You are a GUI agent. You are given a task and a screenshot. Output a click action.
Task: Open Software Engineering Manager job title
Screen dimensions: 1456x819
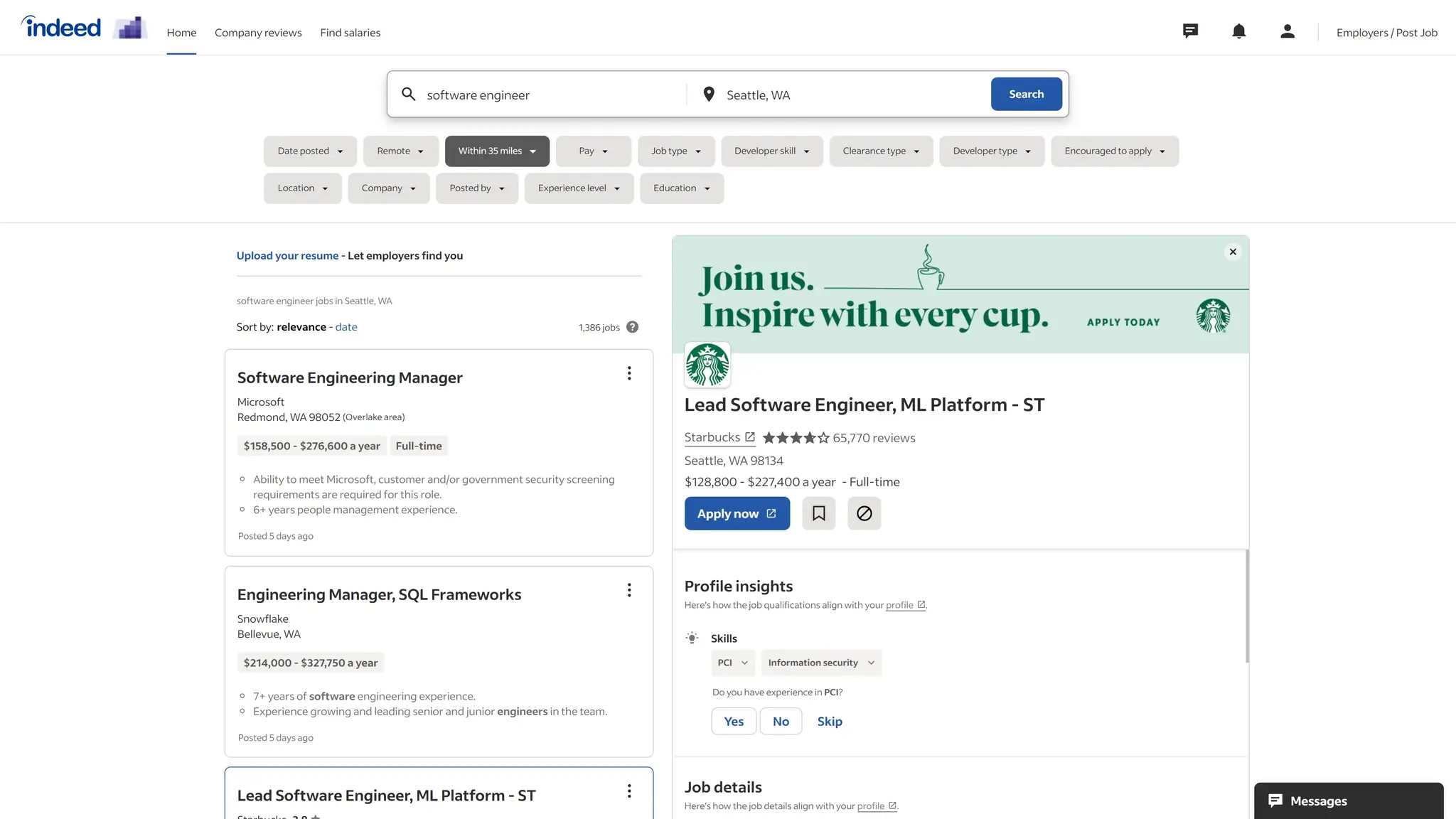coord(350,378)
